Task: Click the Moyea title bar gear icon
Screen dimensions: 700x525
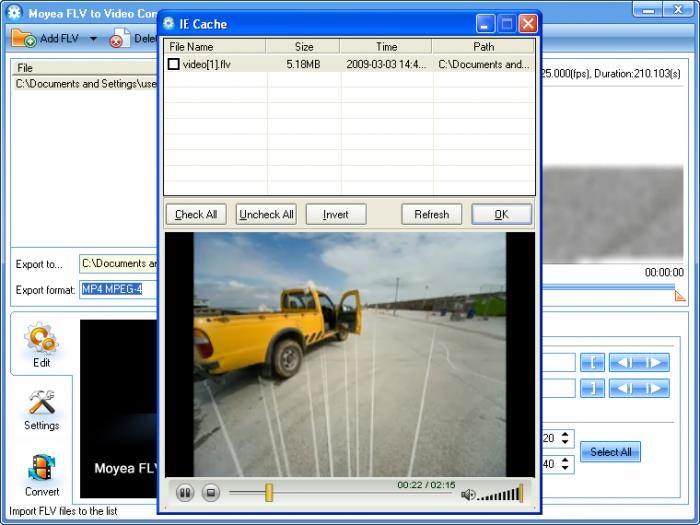Action: (x=14, y=12)
